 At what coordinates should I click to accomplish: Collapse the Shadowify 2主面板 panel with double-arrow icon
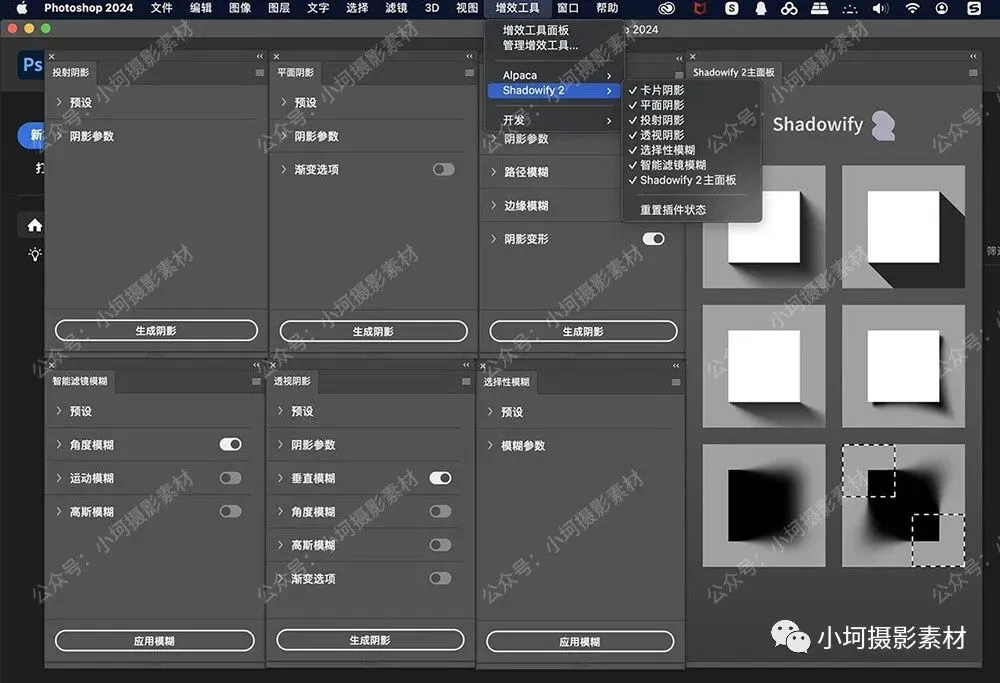pyautogui.click(x=973, y=56)
